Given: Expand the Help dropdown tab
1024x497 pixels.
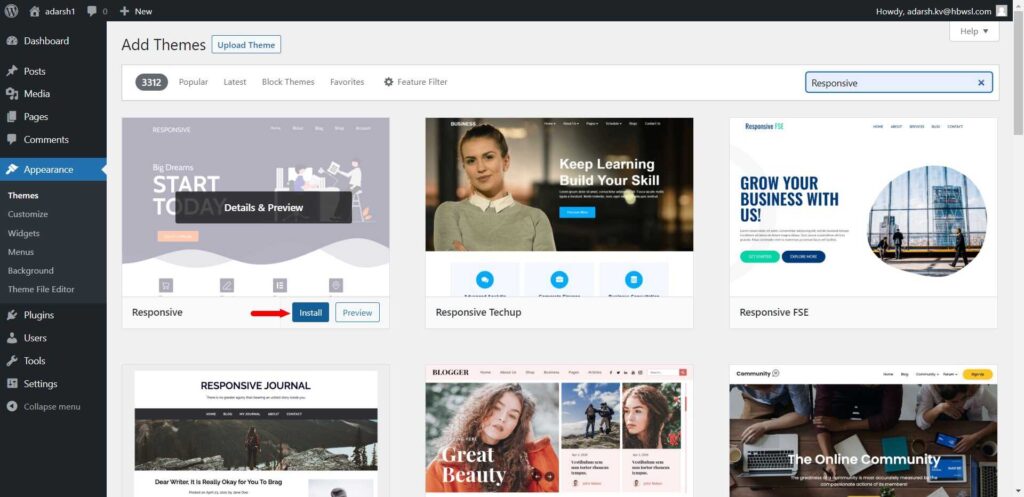Looking at the screenshot, I should (974, 31).
